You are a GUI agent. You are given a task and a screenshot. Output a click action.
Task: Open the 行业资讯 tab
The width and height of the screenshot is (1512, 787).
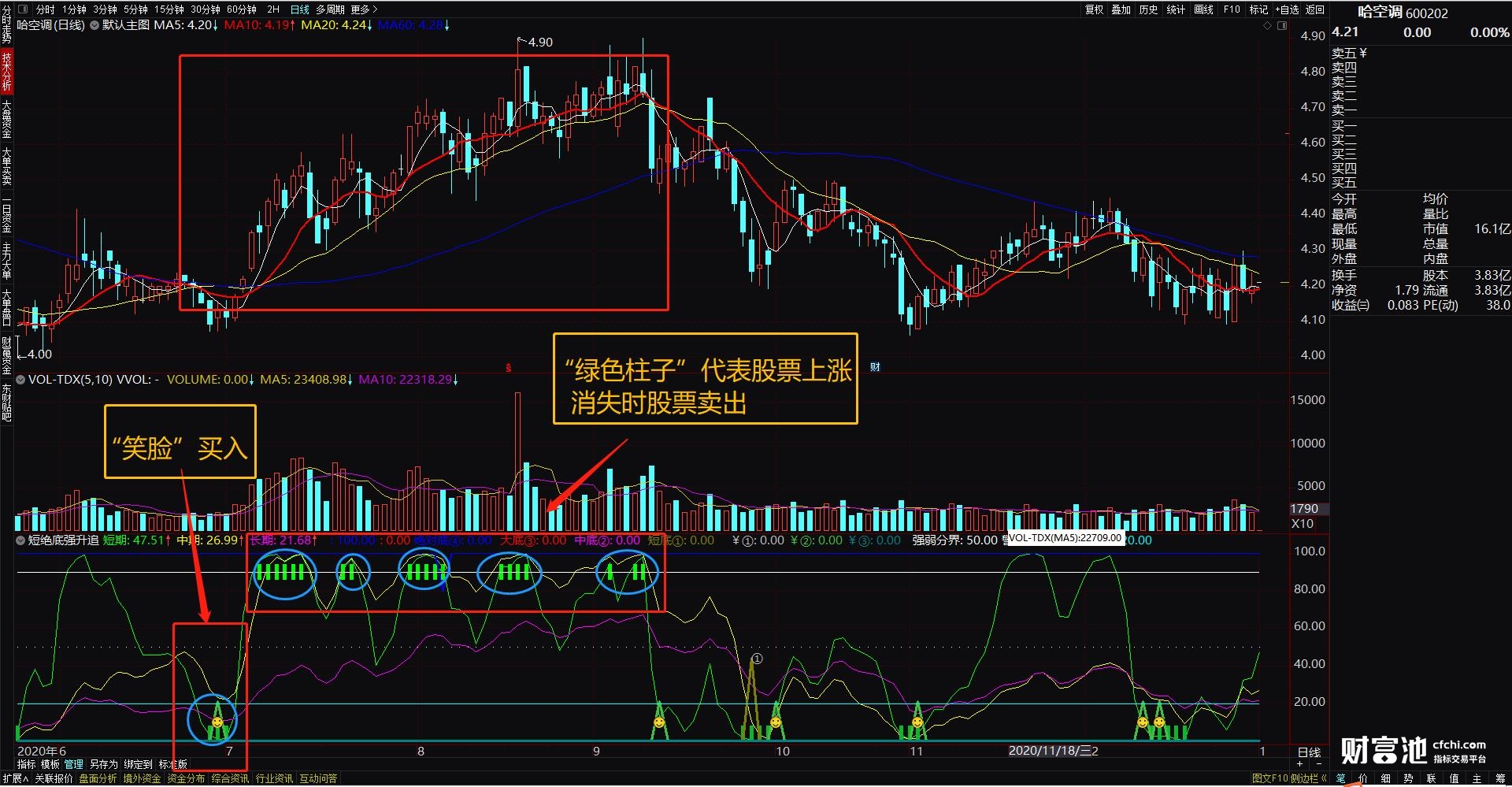click(x=274, y=778)
